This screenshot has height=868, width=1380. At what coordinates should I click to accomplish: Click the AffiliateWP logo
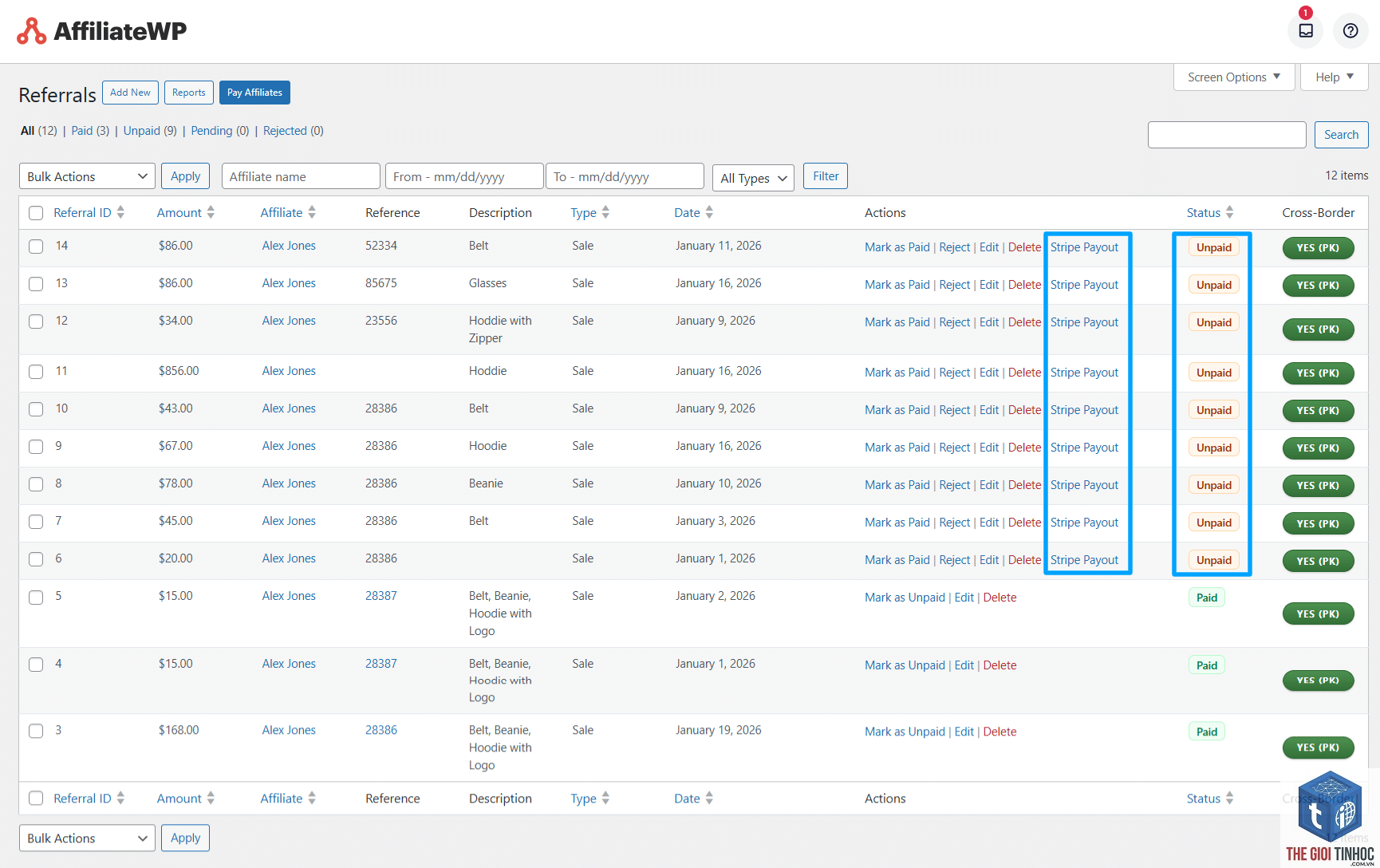click(x=101, y=31)
